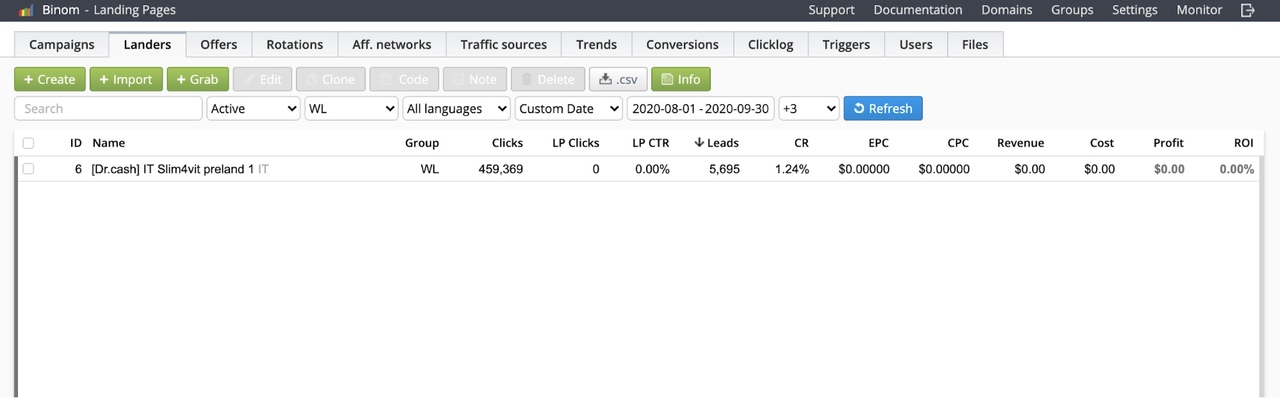Open the All languages dropdown
Image resolution: width=1280 pixels, height=398 pixels.
456,108
